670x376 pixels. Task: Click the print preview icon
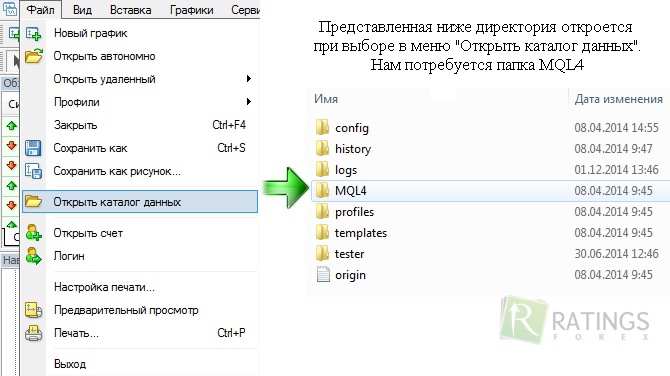pos(33,310)
